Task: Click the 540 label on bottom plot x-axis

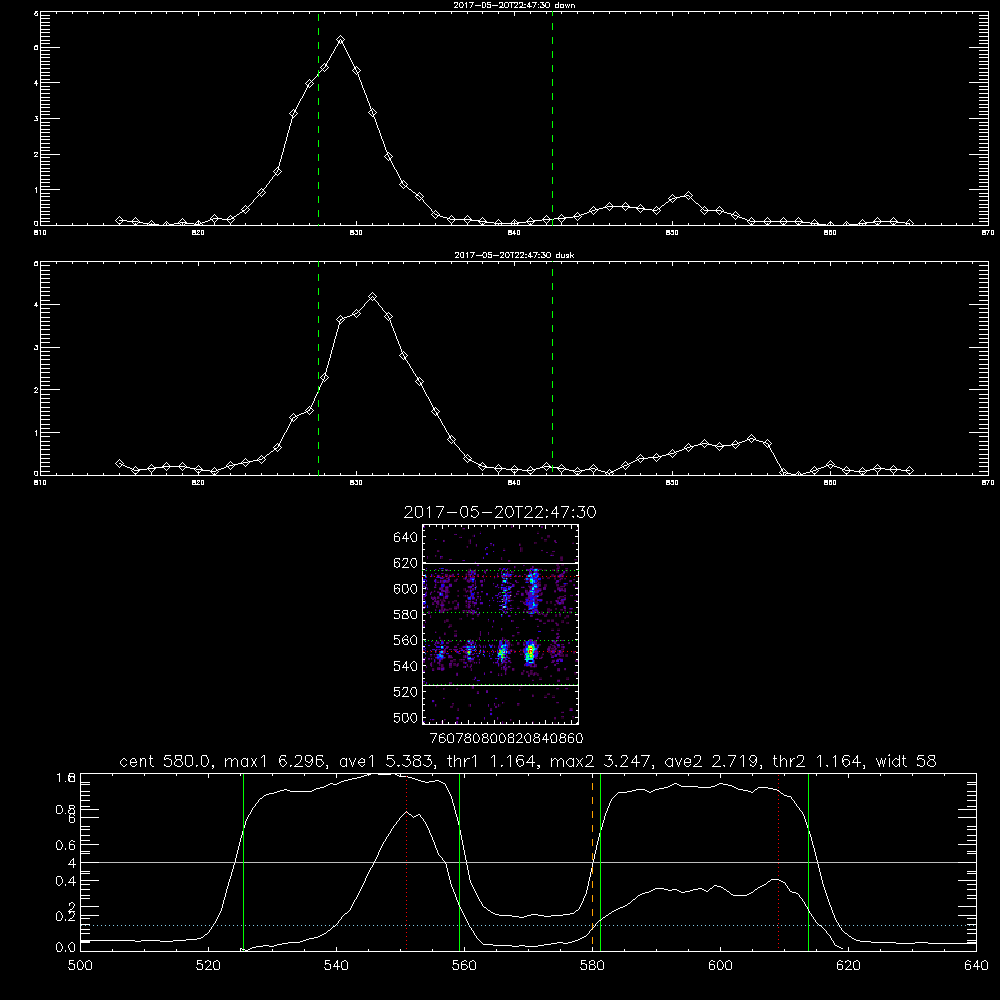Action: tap(336, 966)
